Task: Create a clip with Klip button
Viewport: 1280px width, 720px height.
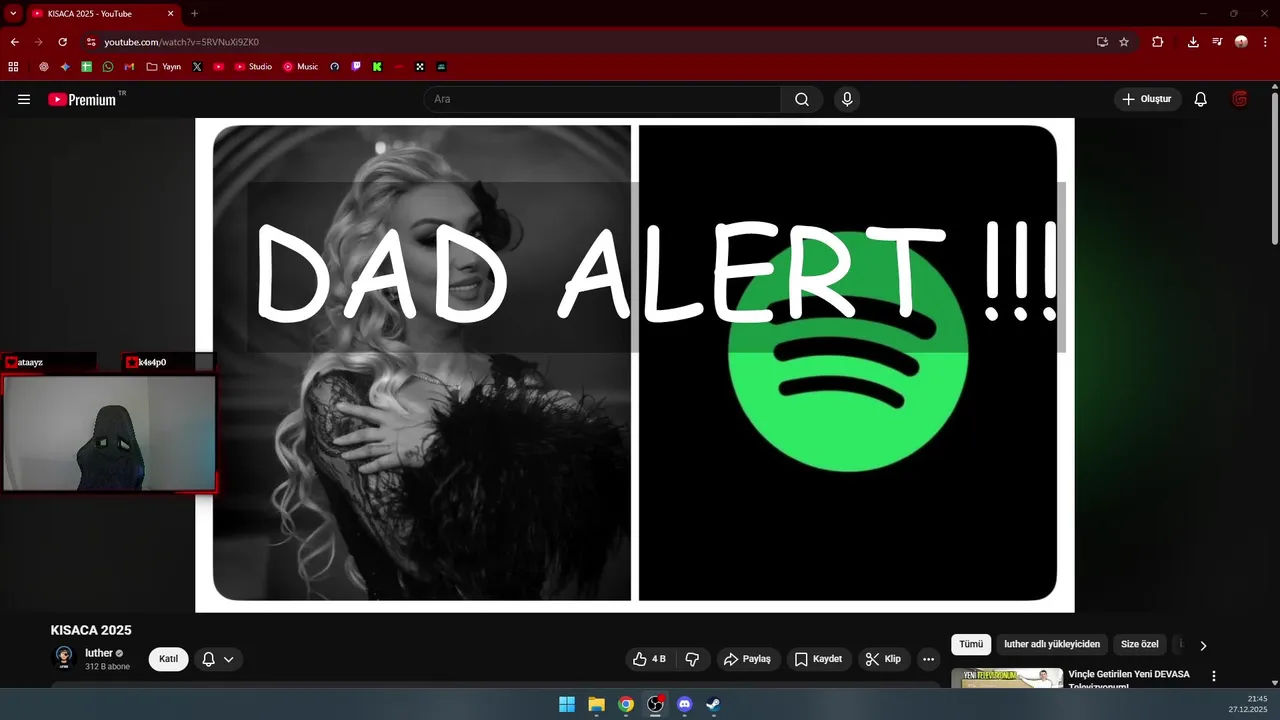Action: (884, 659)
